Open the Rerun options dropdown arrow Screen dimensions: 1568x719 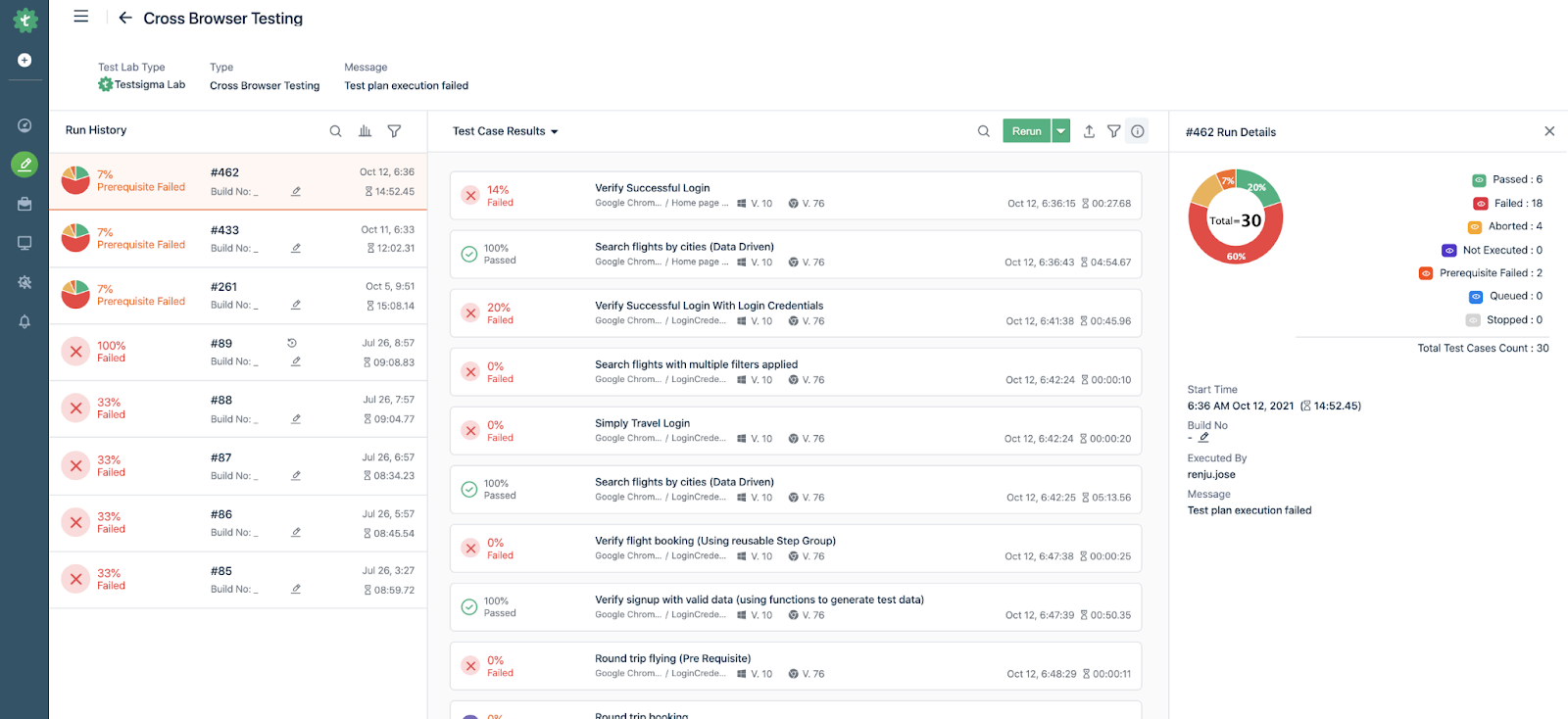(1060, 131)
